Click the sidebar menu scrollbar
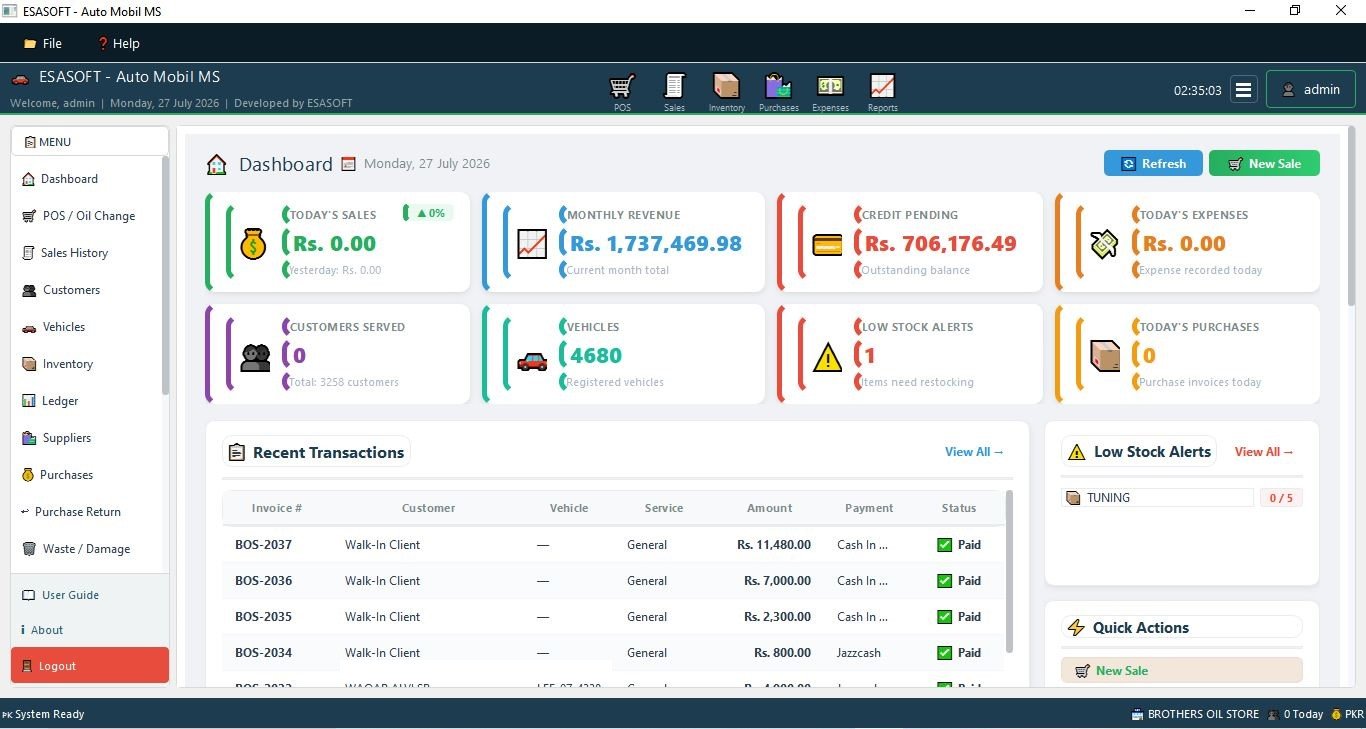The image size is (1366, 729). (x=166, y=275)
